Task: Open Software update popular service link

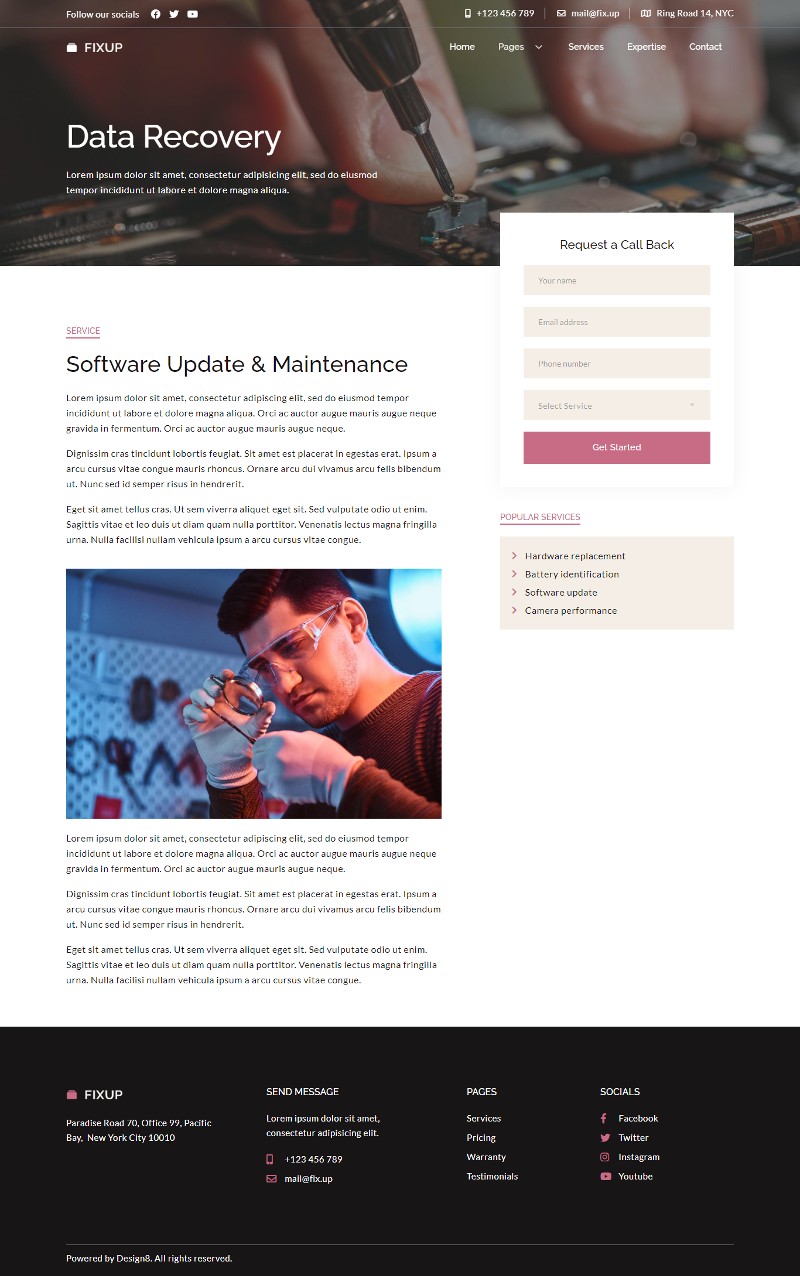Action: point(560,592)
